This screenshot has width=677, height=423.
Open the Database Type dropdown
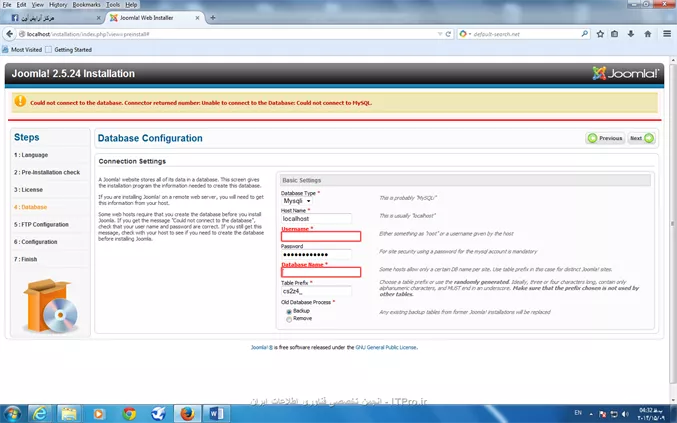coord(297,201)
